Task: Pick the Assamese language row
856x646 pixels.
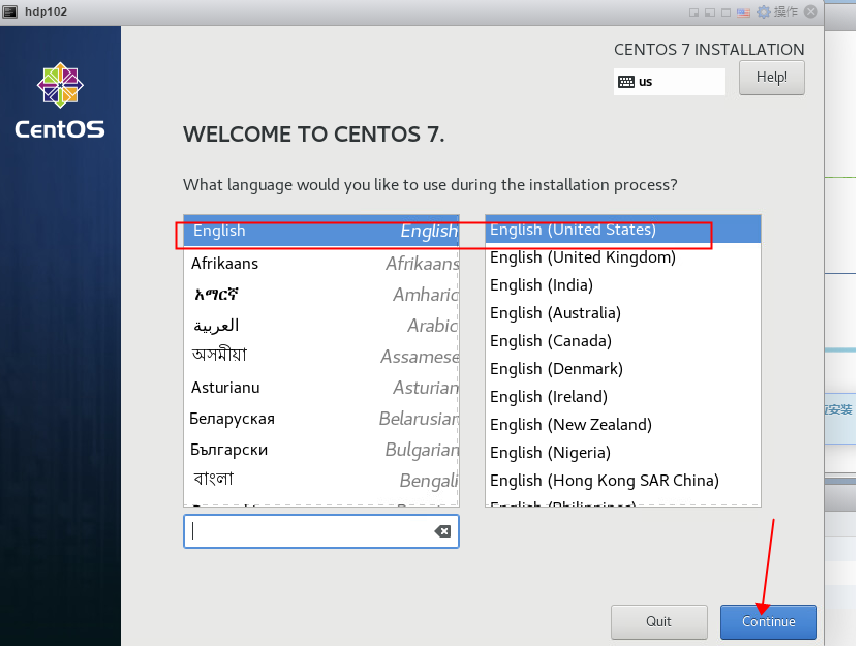Action: [x=322, y=356]
